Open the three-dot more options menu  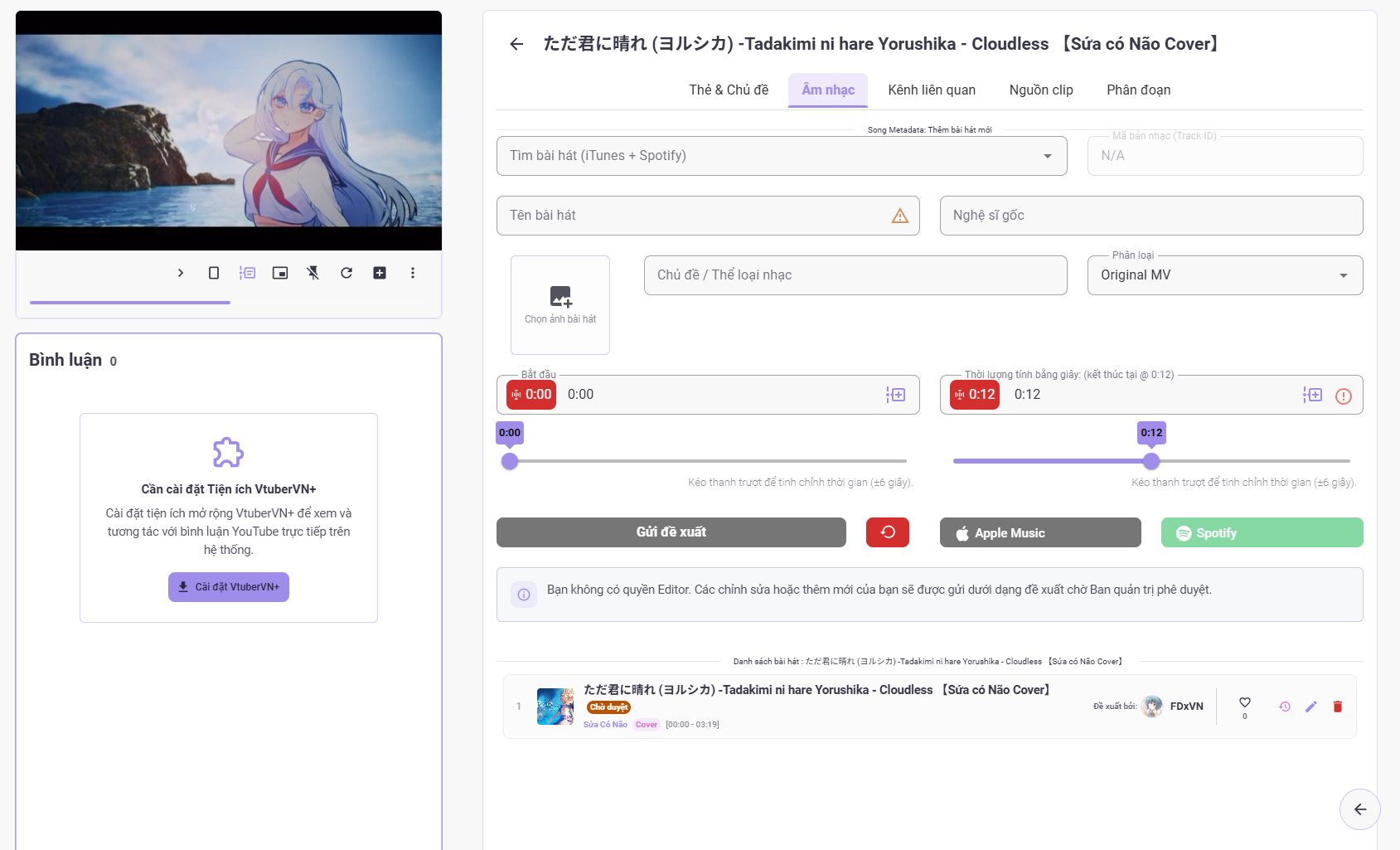point(413,273)
